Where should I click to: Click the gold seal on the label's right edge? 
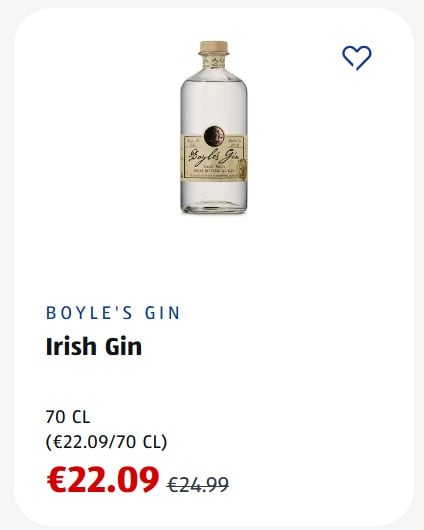point(242,169)
